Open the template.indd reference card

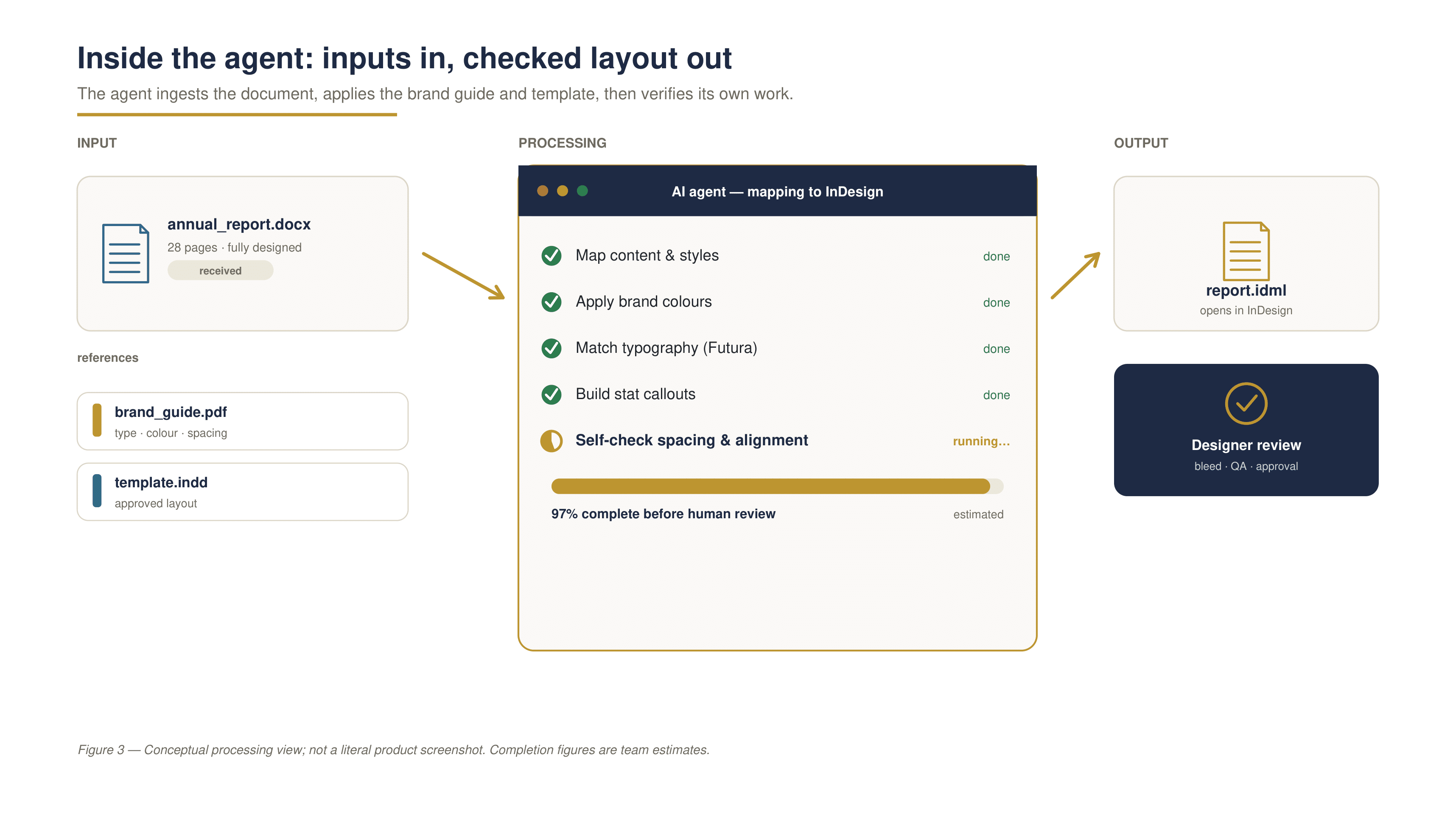[x=243, y=492]
